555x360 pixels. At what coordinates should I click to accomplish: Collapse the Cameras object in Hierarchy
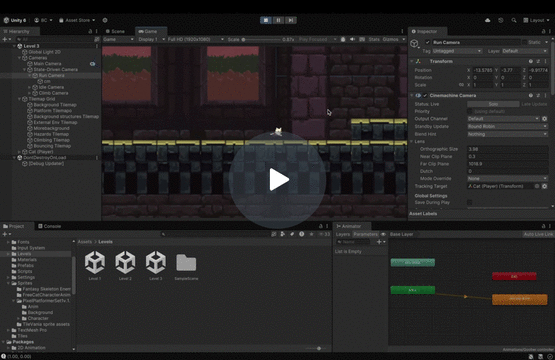pos(19,58)
